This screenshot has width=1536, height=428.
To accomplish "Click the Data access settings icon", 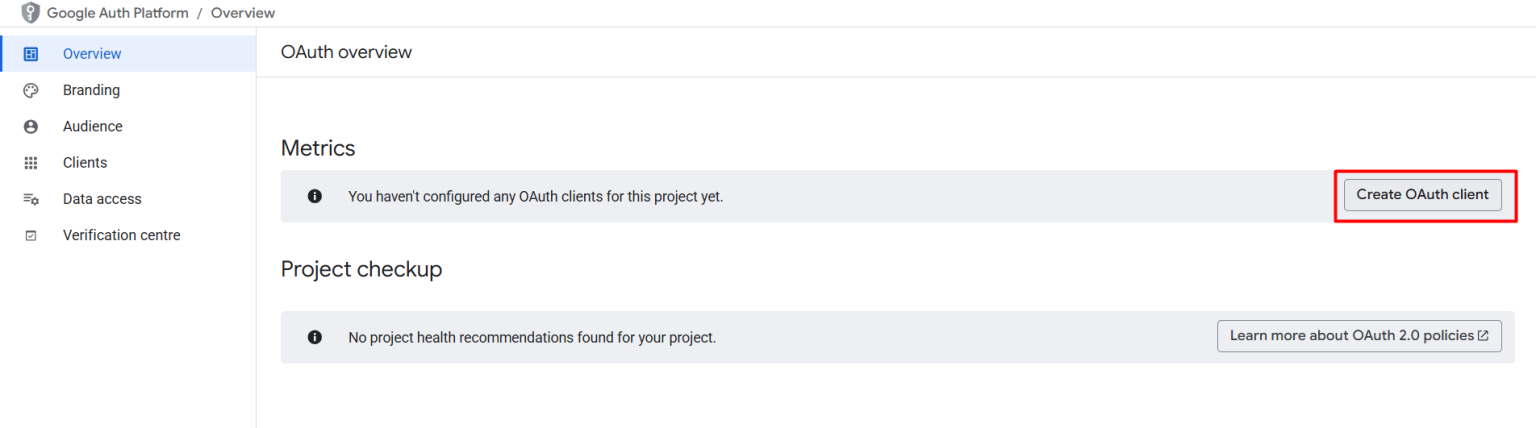I will click(x=31, y=199).
